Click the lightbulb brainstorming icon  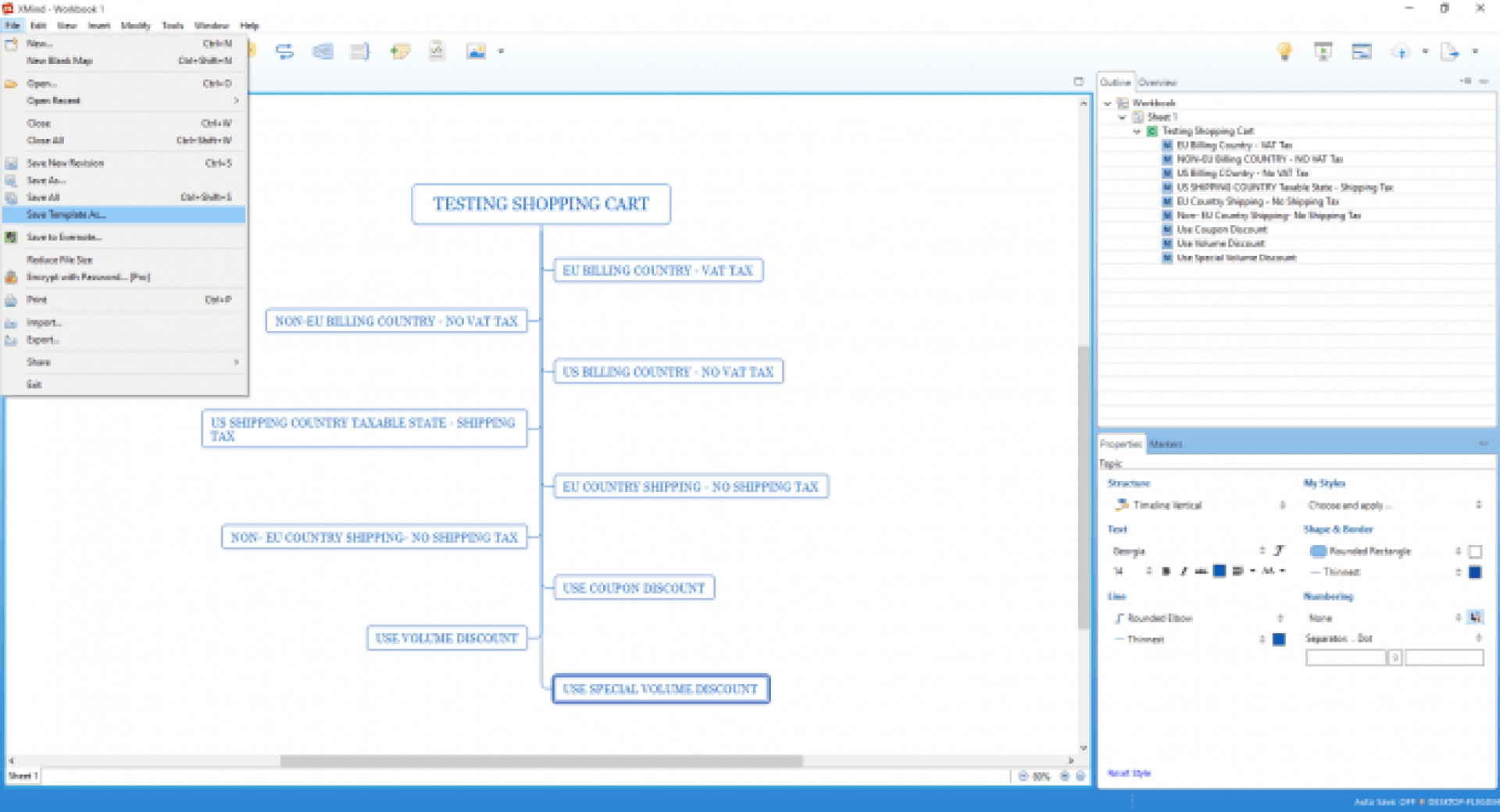coord(1284,52)
